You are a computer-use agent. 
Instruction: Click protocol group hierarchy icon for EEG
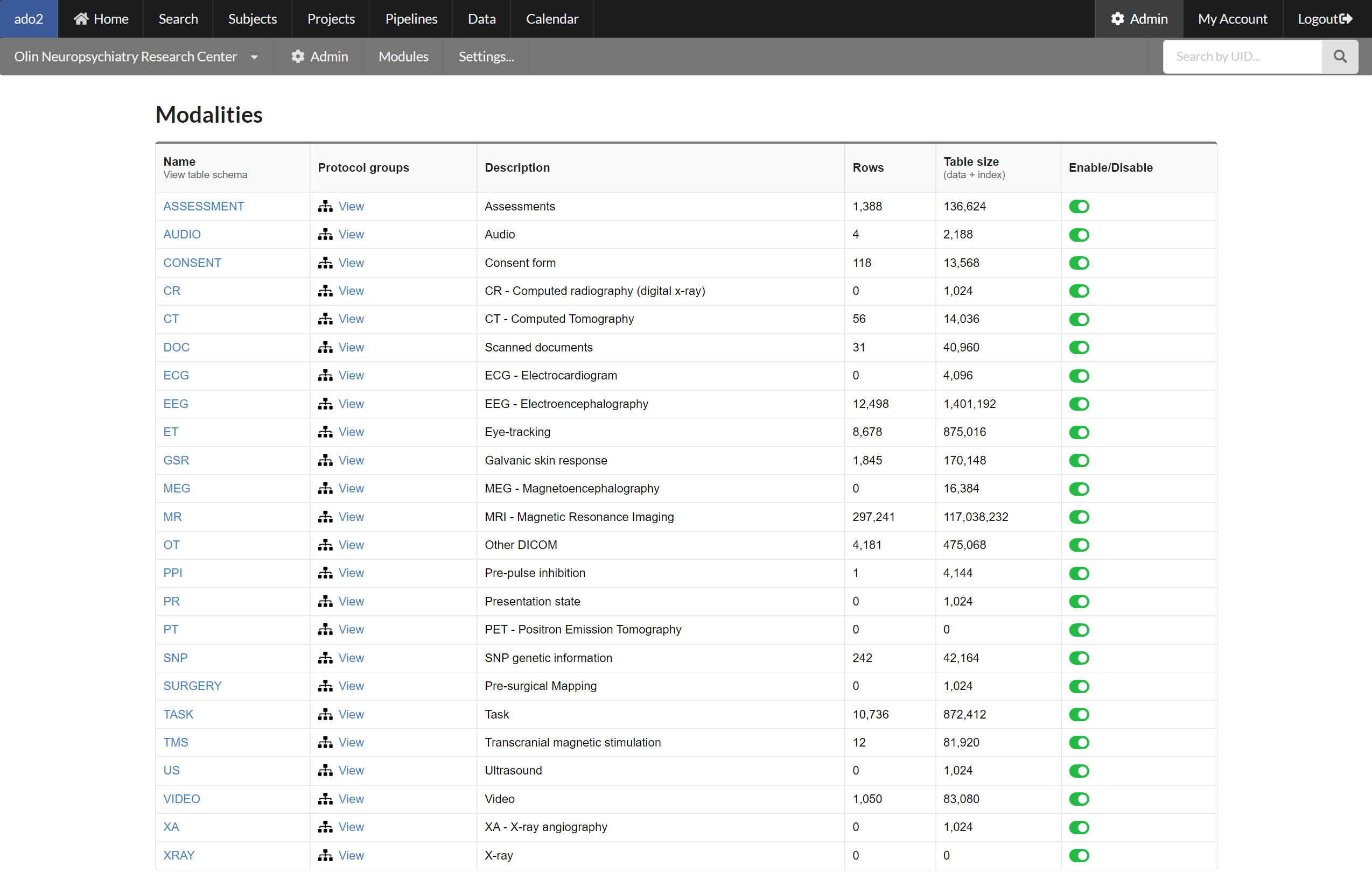coord(325,404)
